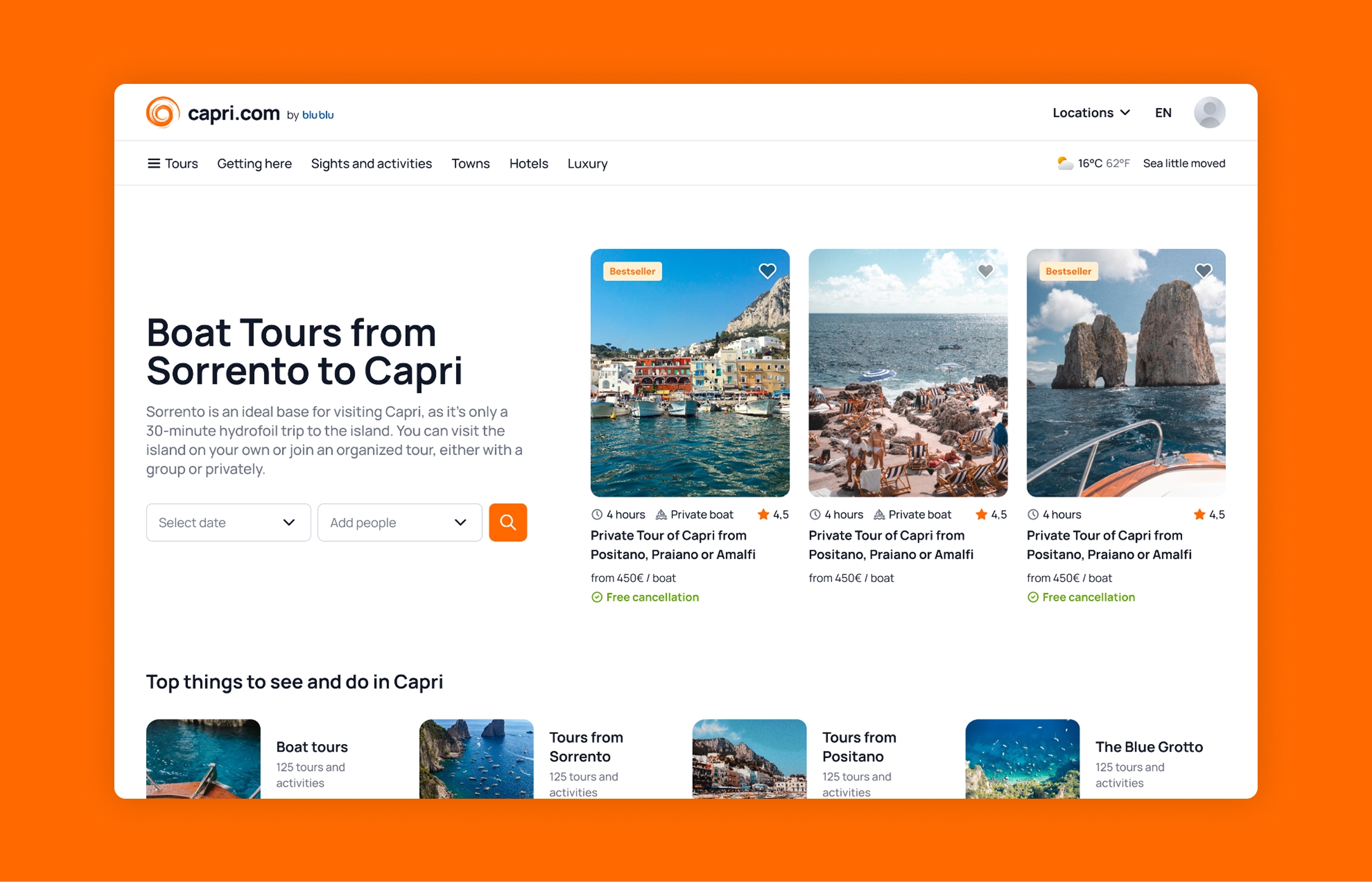Switch language using the EN button
1372x882 pixels.
pyautogui.click(x=1162, y=112)
